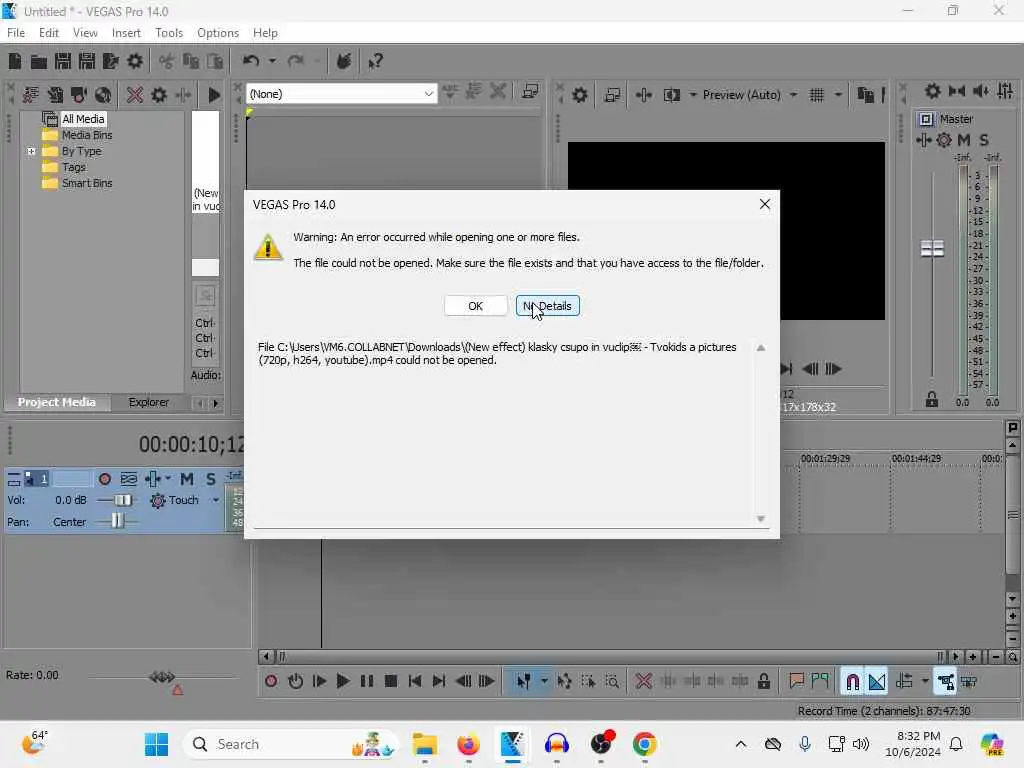The image size is (1024, 768).
Task: Open Undo history dropdown arrow
Action: click(x=272, y=61)
